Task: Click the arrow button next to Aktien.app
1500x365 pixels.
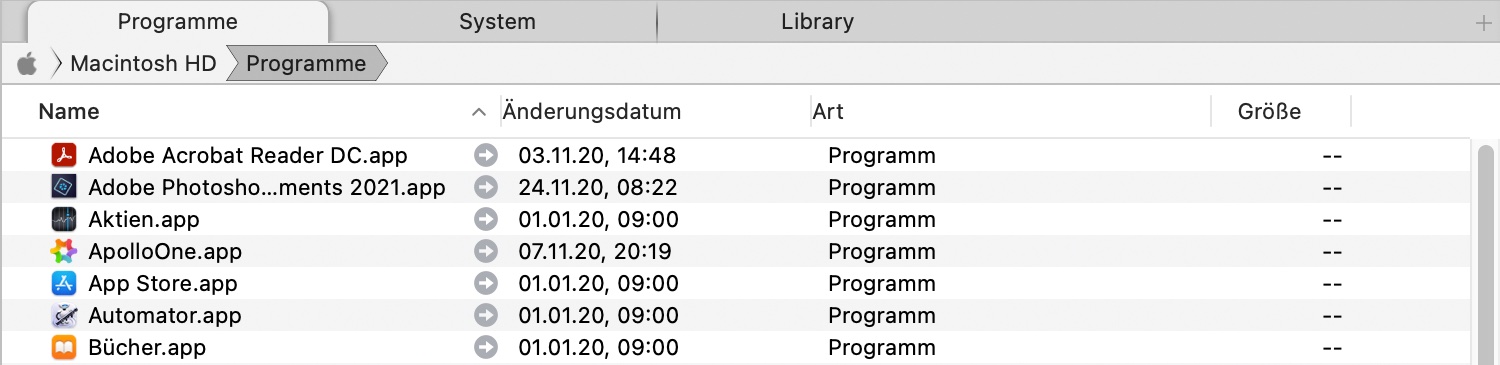Action: click(x=485, y=220)
